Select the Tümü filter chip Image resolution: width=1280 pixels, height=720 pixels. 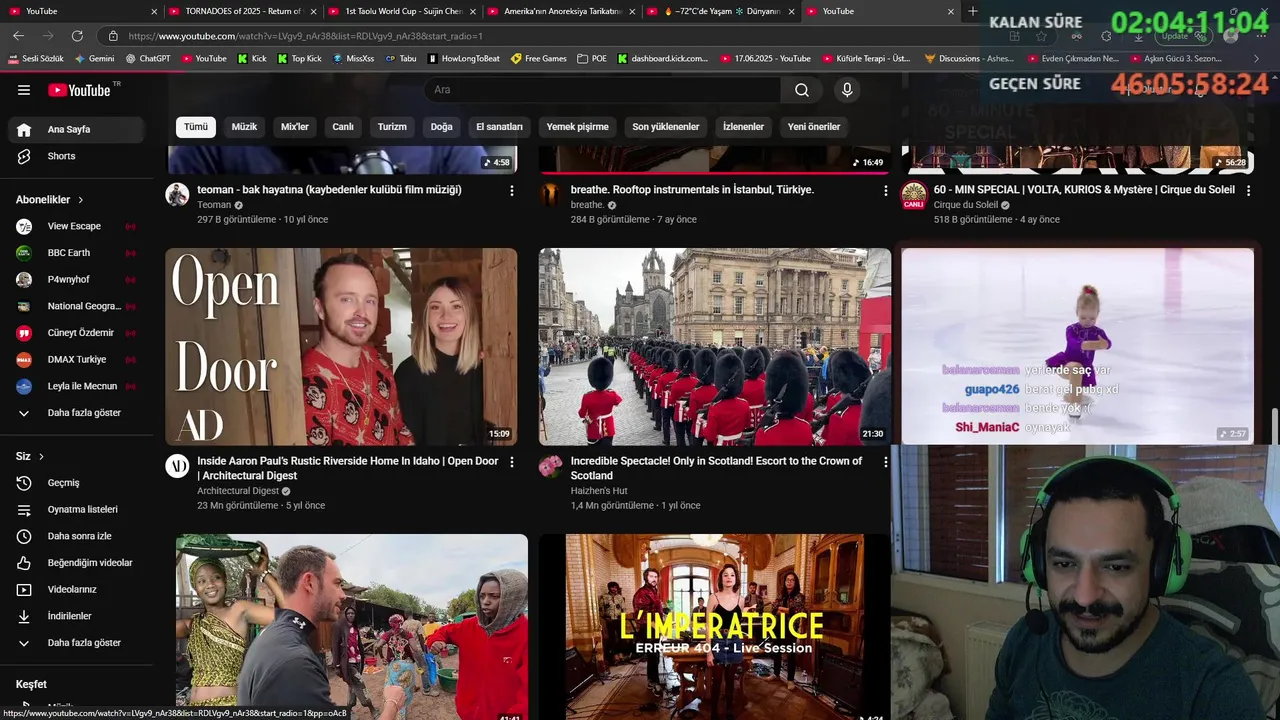pyautogui.click(x=196, y=127)
